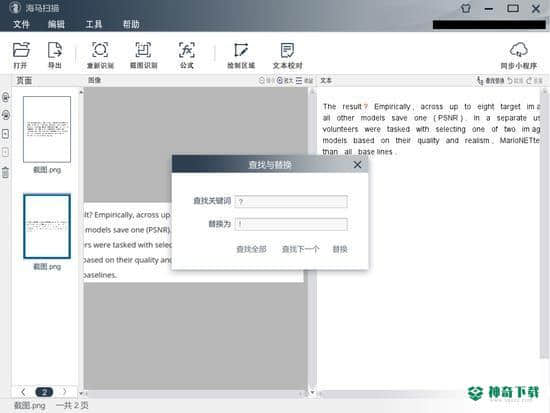Click the page number 2 indicator
The image size is (550, 413).
[44, 392]
